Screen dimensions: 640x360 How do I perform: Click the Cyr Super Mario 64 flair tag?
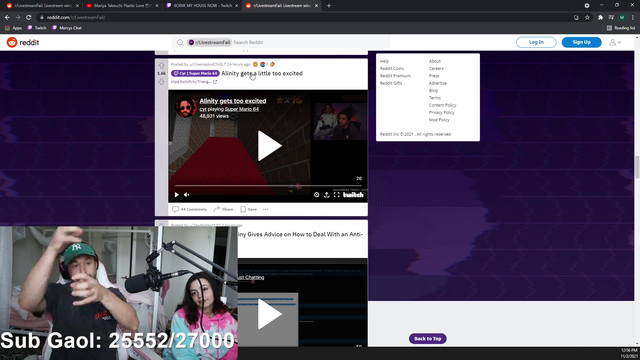tap(195, 73)
